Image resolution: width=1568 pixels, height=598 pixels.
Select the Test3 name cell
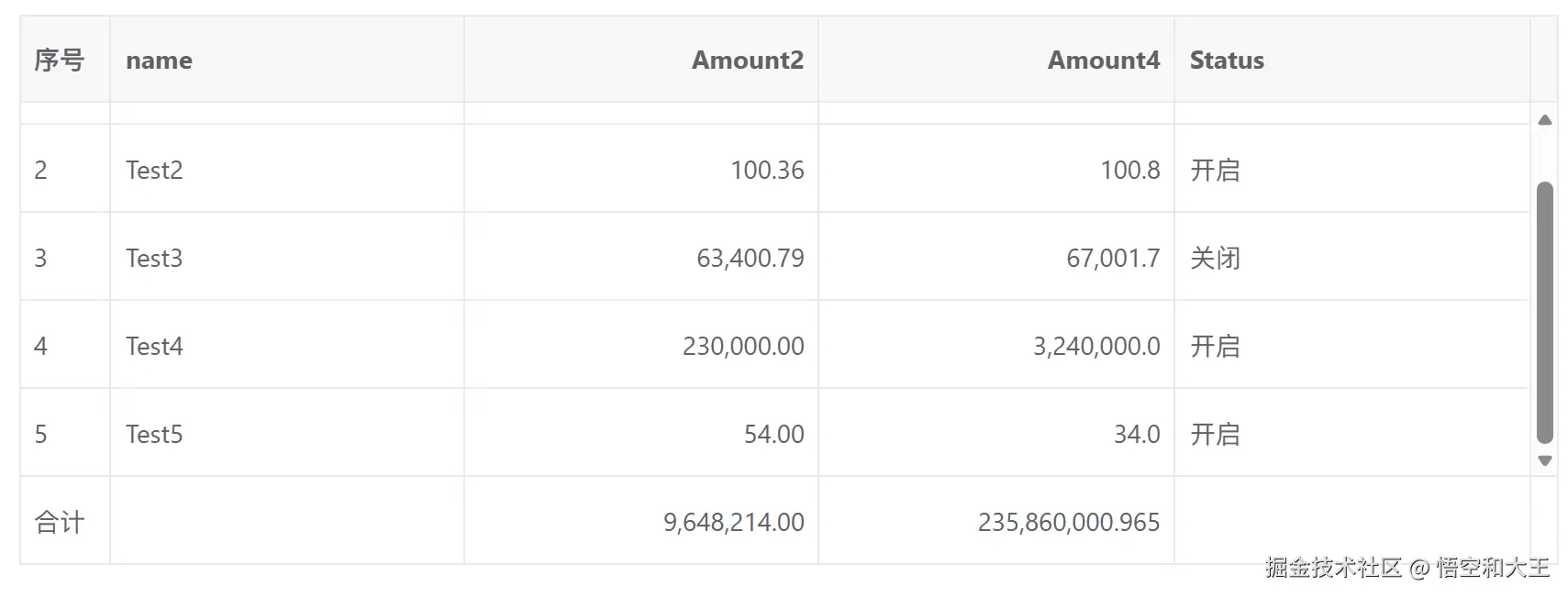tap(154, 259)
